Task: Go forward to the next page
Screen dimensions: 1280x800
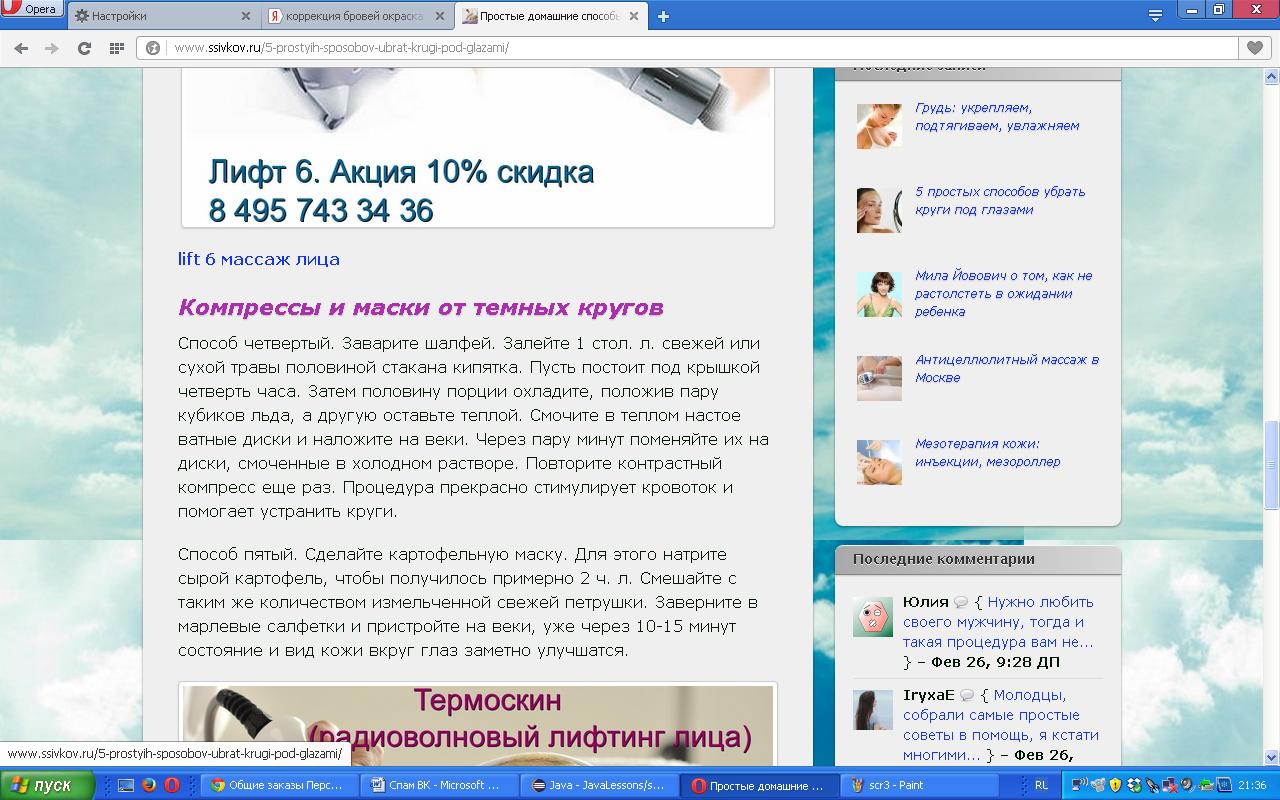Action: coord(52,48)
